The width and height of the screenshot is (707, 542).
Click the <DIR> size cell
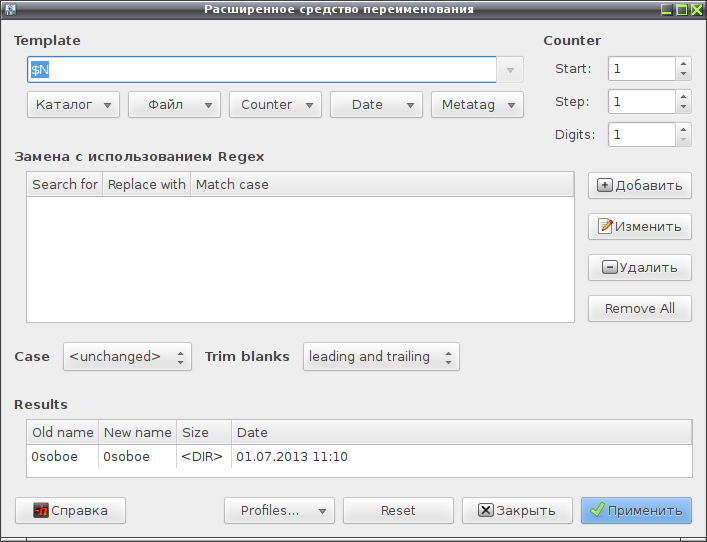point(204,457)
